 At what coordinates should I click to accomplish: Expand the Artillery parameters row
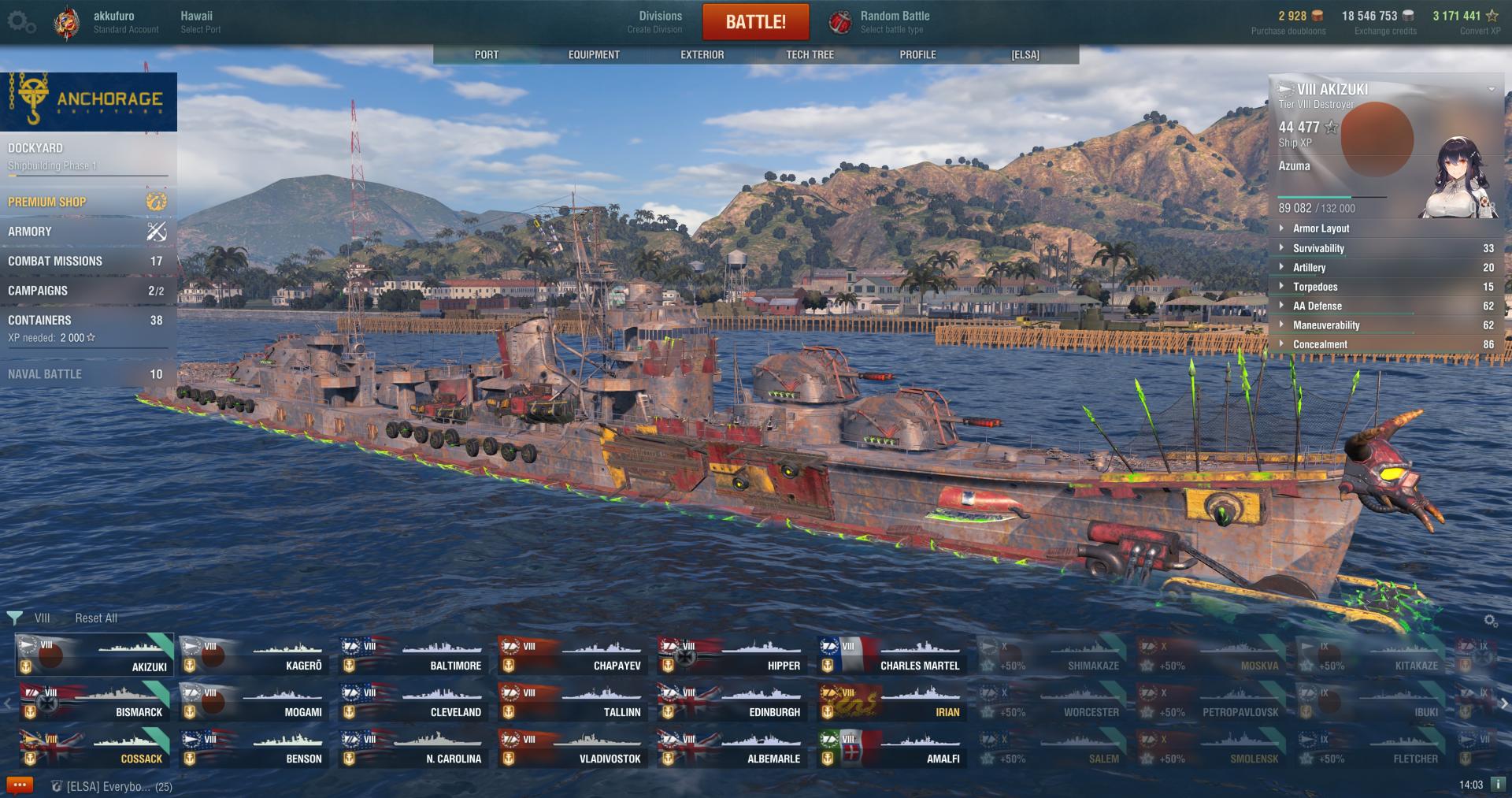pos(1386,268)
